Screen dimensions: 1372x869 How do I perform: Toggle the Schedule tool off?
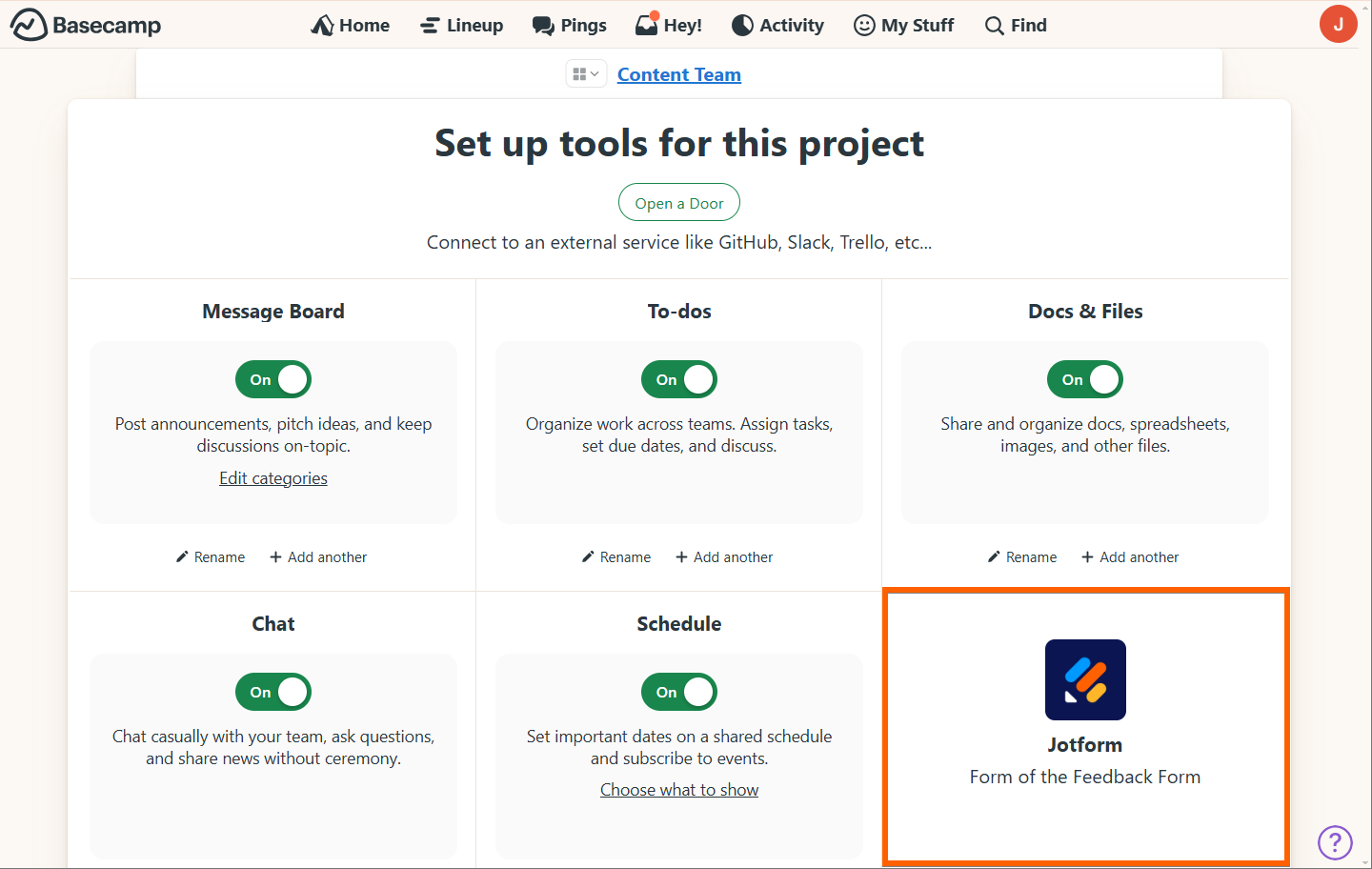click(x=679, y=692)
